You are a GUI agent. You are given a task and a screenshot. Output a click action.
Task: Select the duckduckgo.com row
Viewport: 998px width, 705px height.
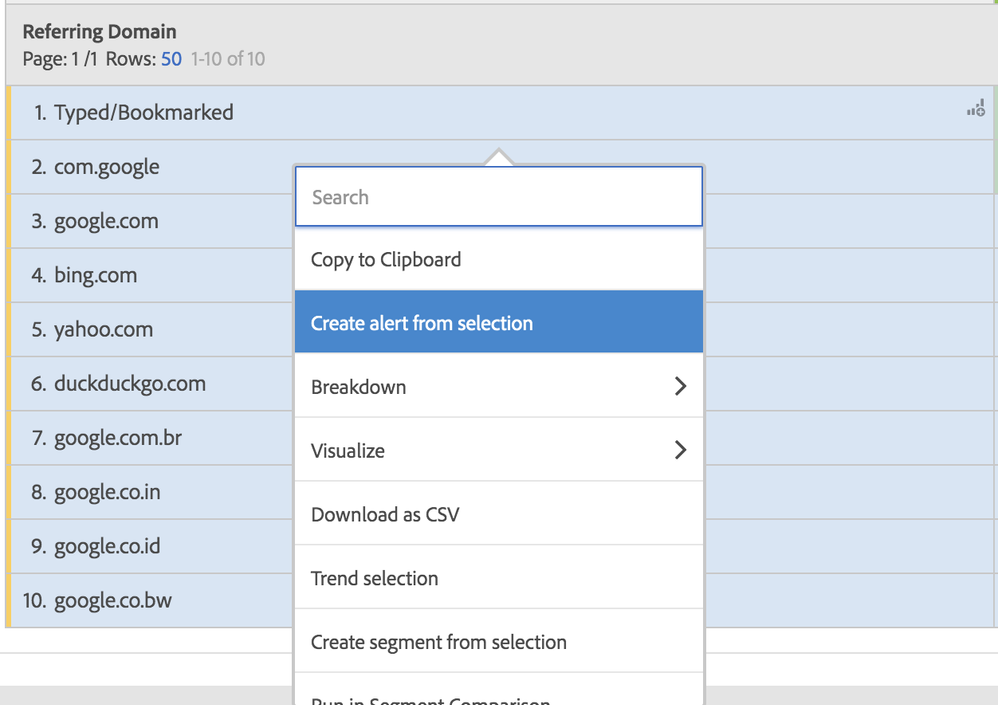click(129, 384)
